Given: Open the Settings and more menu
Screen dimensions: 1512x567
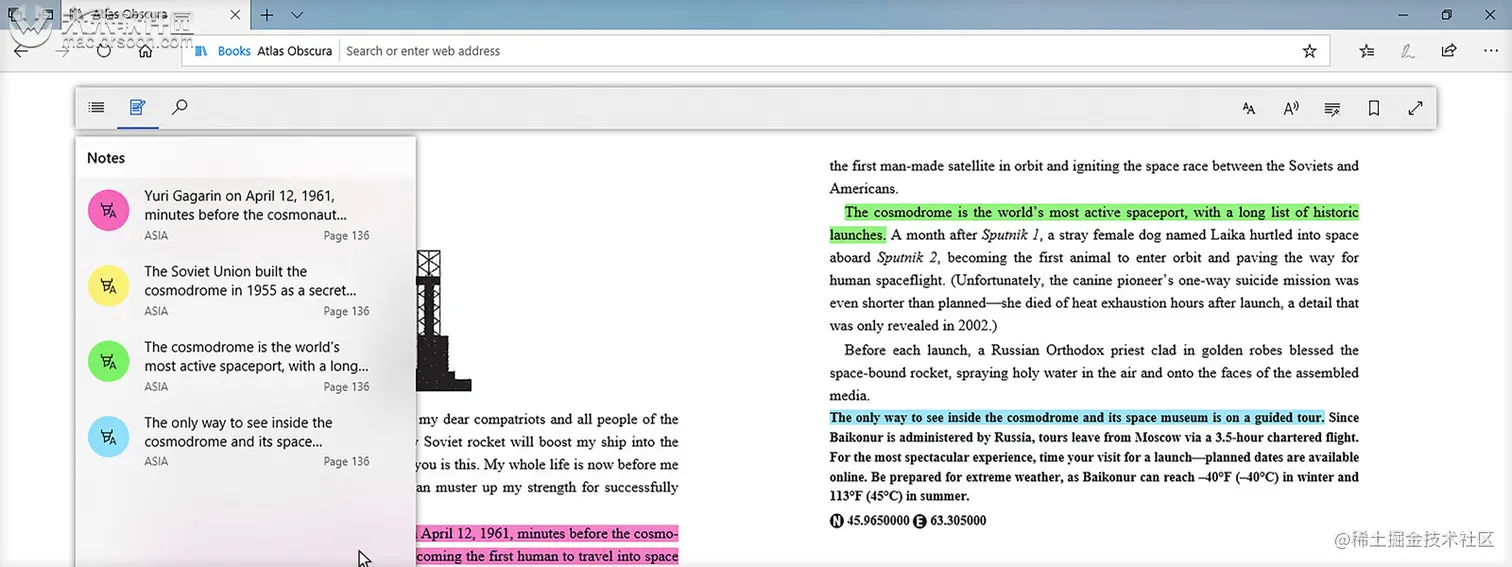Looking at the screenshot, I should (1490, 51).
